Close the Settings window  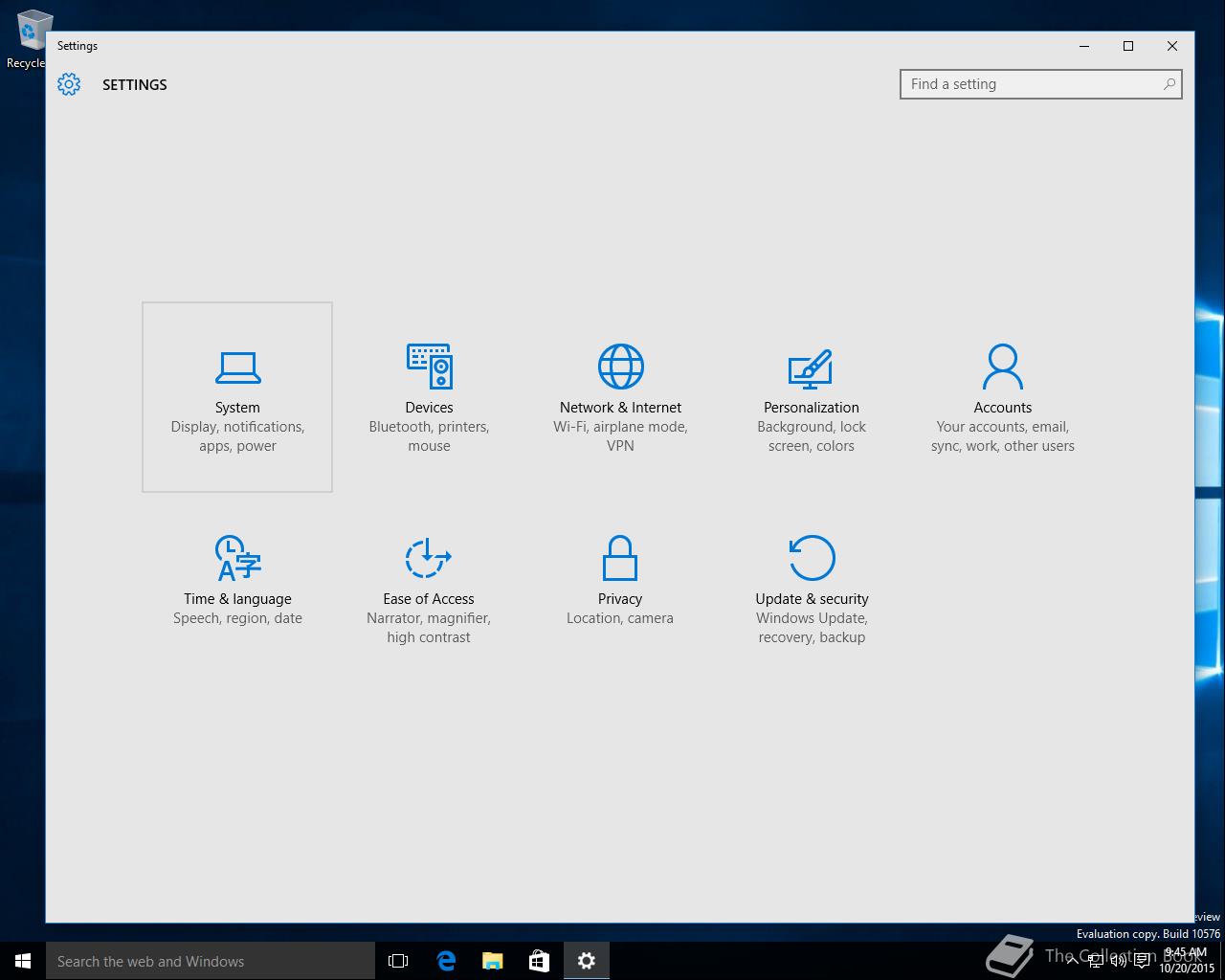pyautogui.click(x=1172, y=46)
